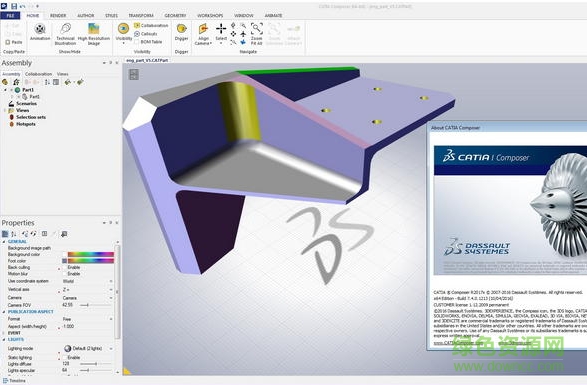This screenshot has height=385, width=587.
Task: Click the four-arrow pan navigation icon
Action: (233, 34)
